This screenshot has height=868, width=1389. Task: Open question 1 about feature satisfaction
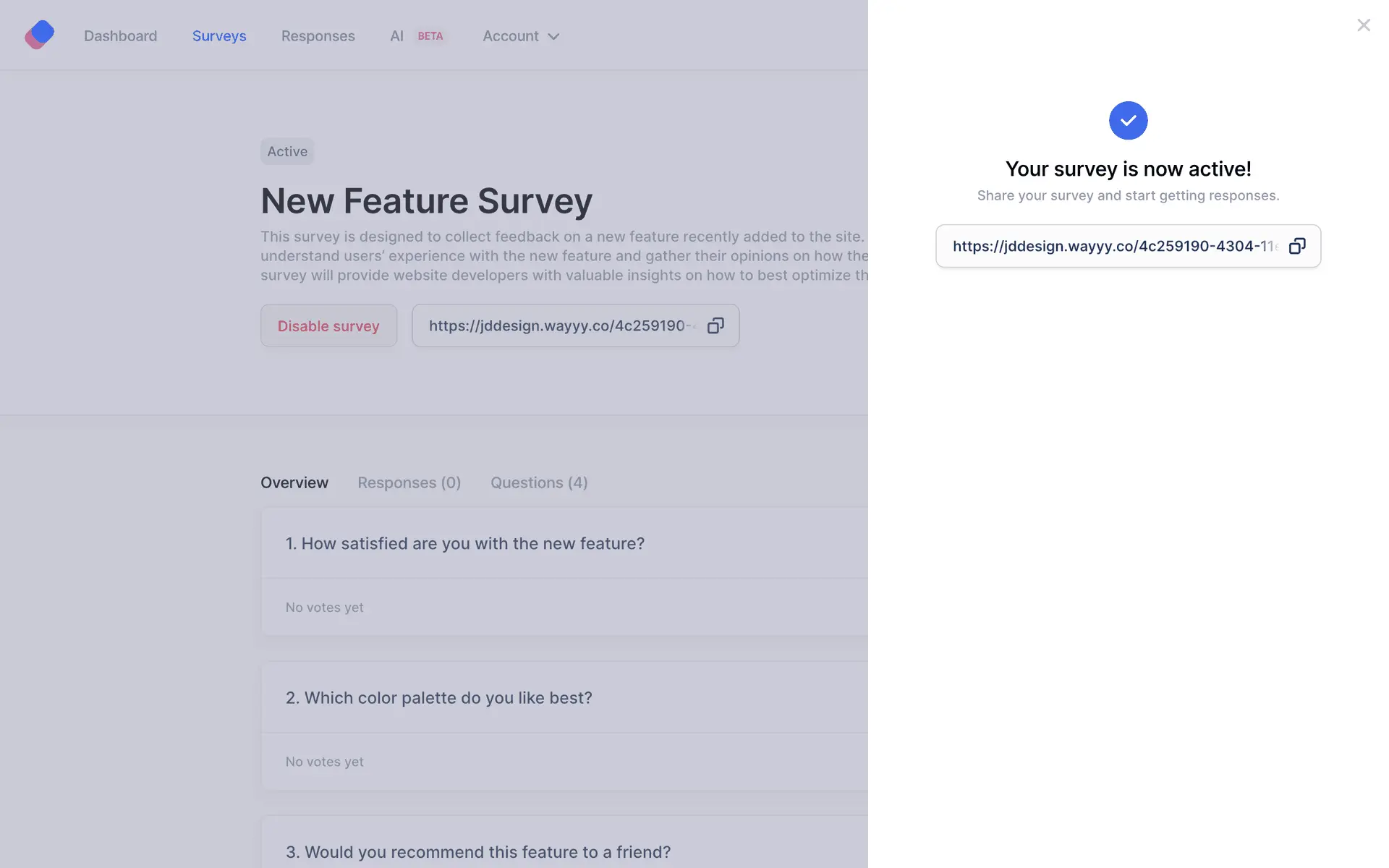click(x=464, y=543)
